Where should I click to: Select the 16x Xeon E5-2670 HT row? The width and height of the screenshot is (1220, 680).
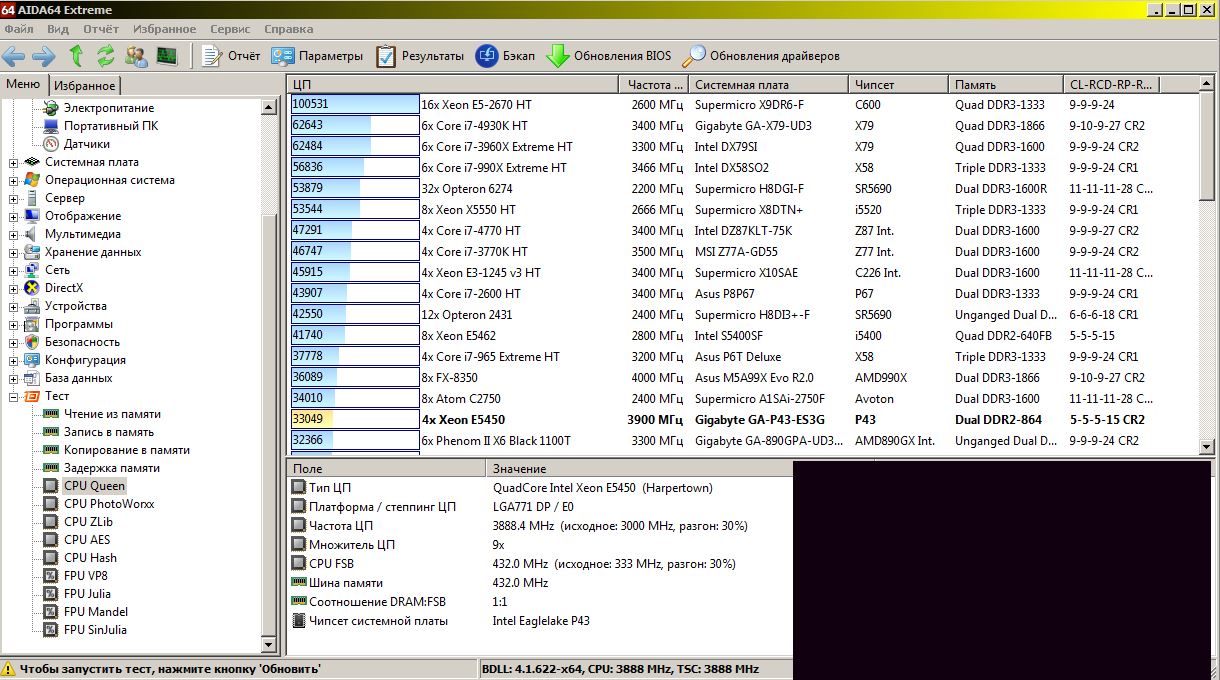[x=741, y=105]
